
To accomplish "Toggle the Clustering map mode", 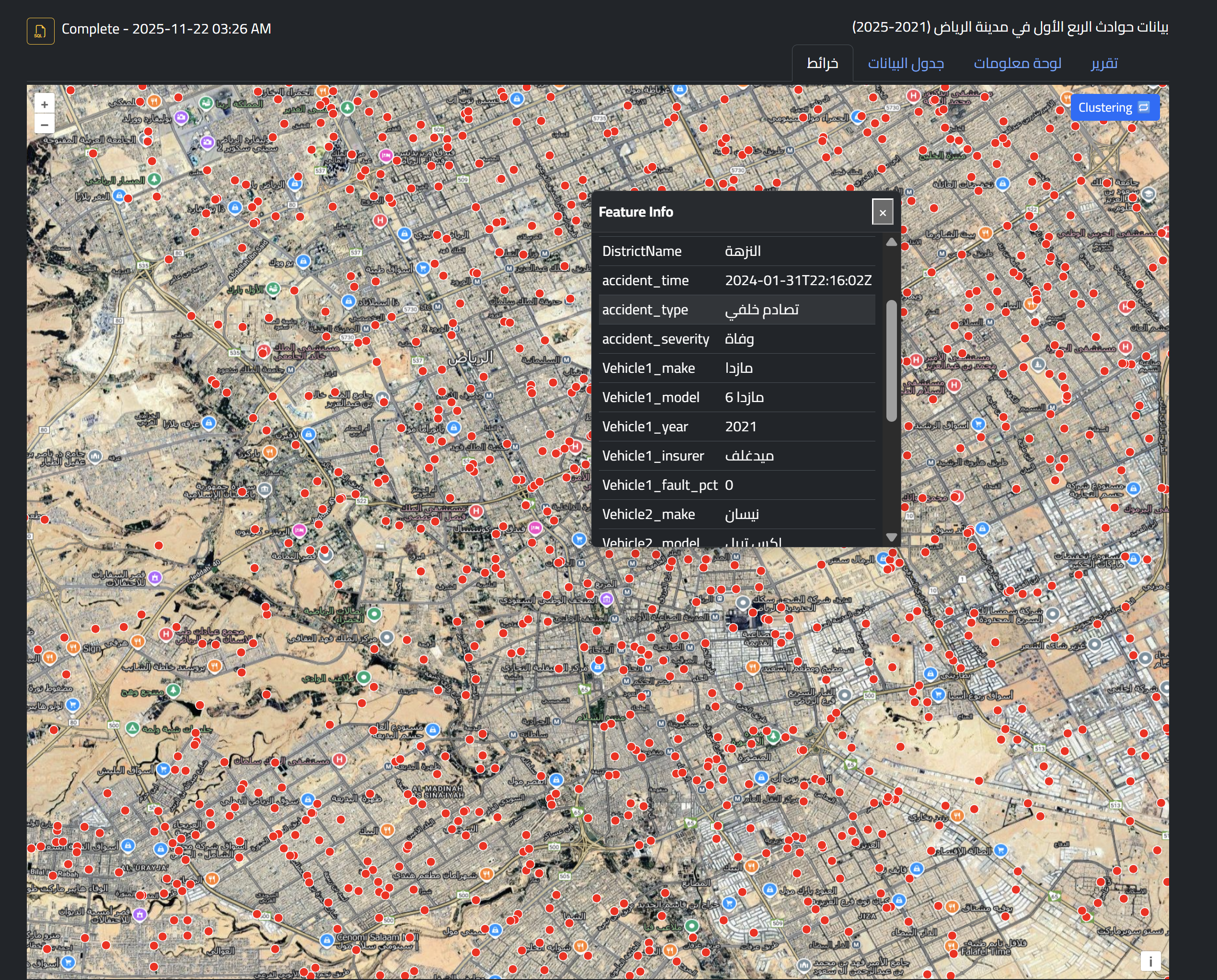I will [1114, 107].
